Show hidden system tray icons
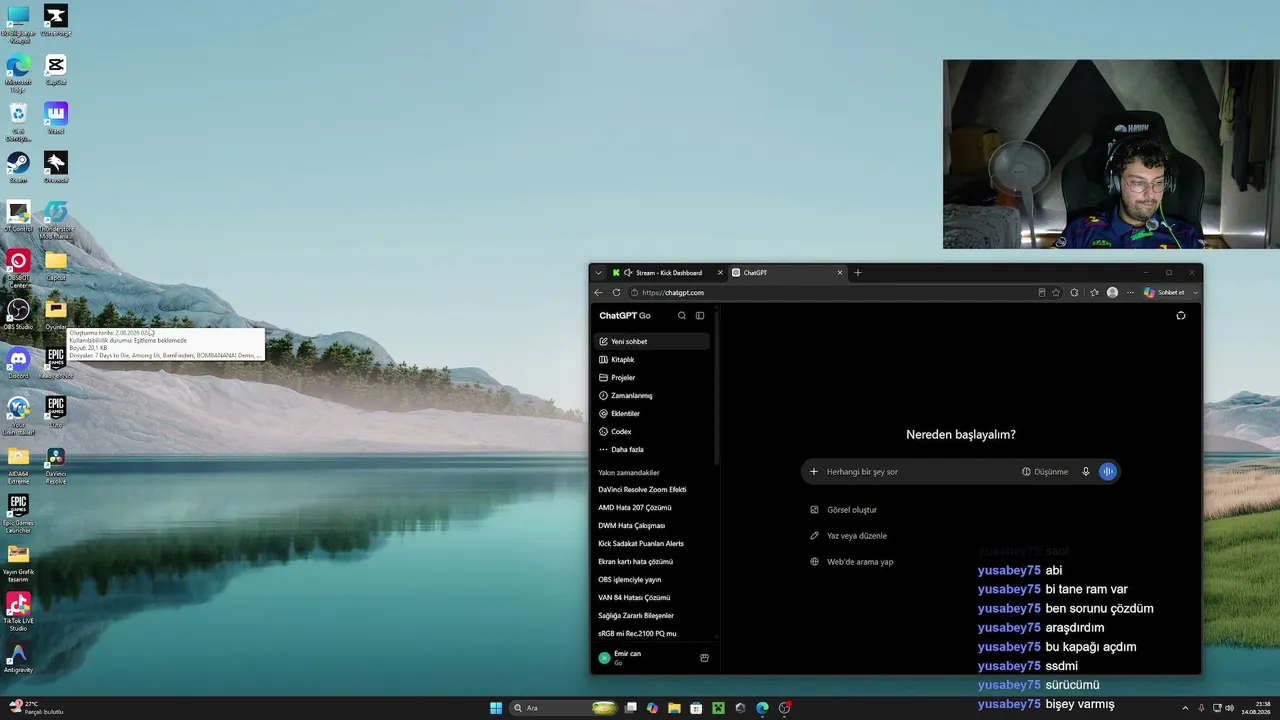This screenshot has height=720, width=1280. coord(1185,708)
